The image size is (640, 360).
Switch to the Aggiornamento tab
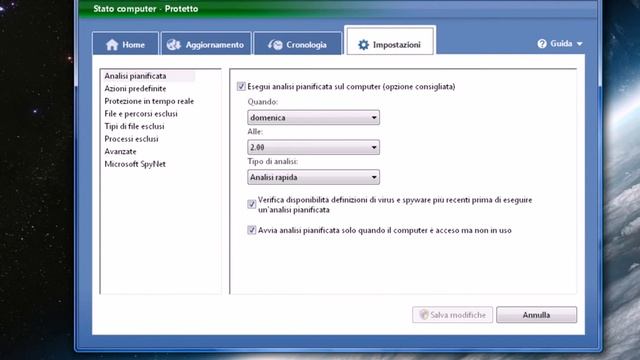pos(206,43)
